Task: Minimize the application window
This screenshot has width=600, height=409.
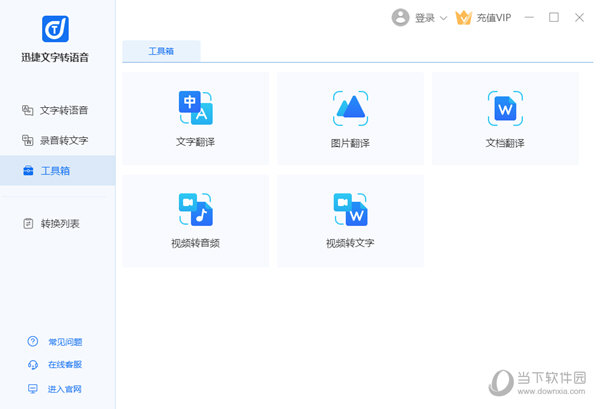Action: click(x=529, y=18)
